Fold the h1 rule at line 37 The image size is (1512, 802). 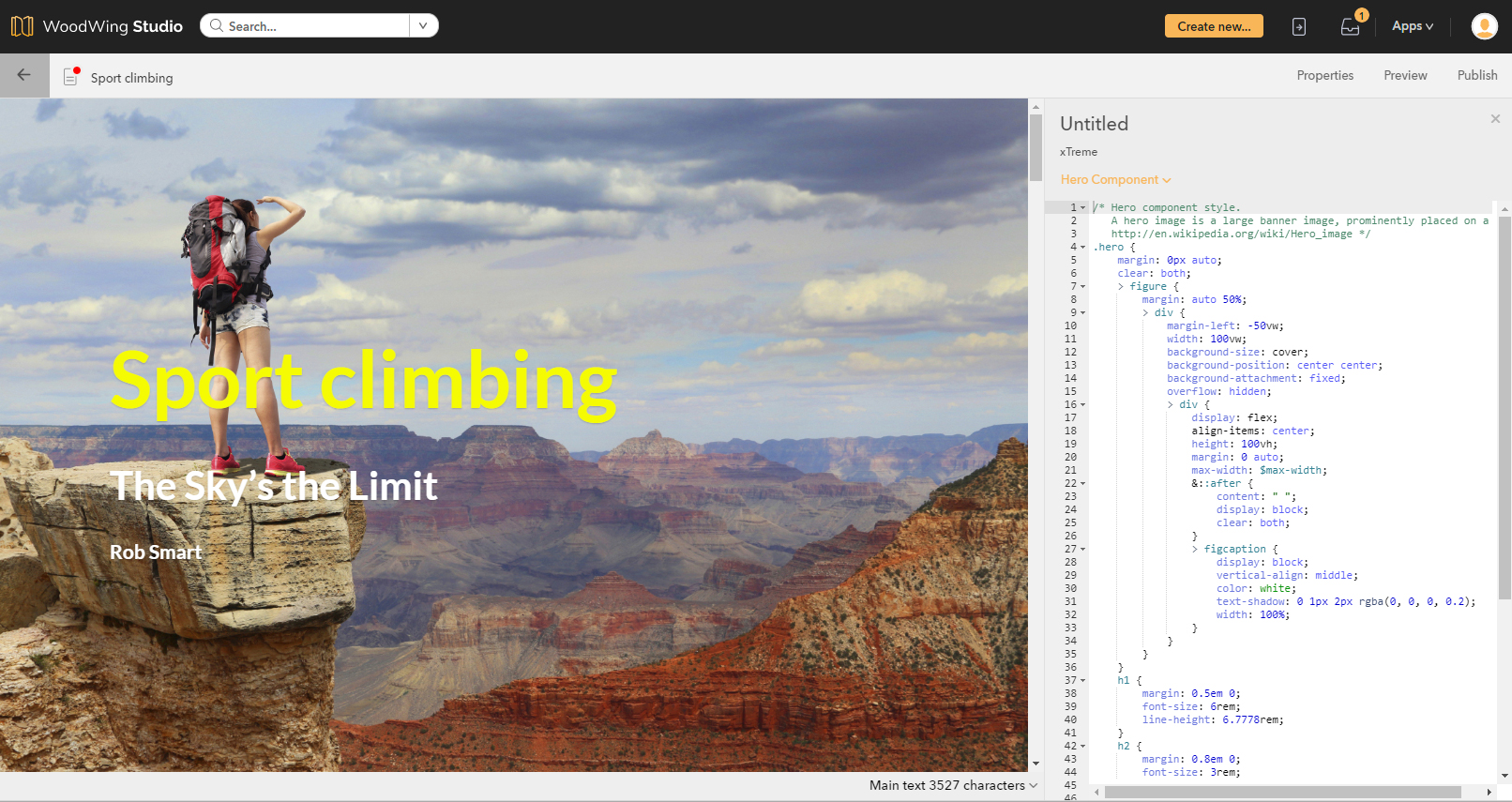coord(1083,680)
